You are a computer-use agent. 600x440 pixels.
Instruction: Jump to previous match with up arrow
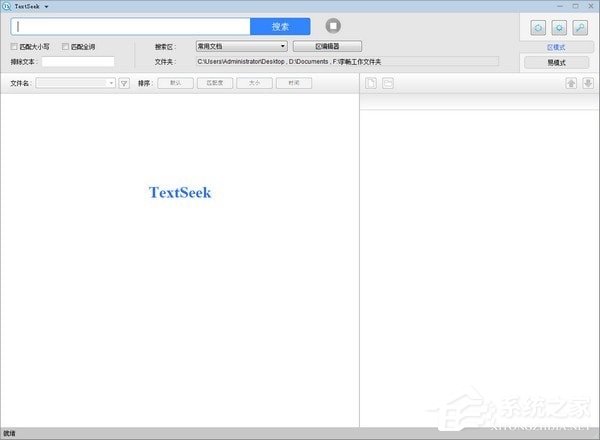coord(570,83)
